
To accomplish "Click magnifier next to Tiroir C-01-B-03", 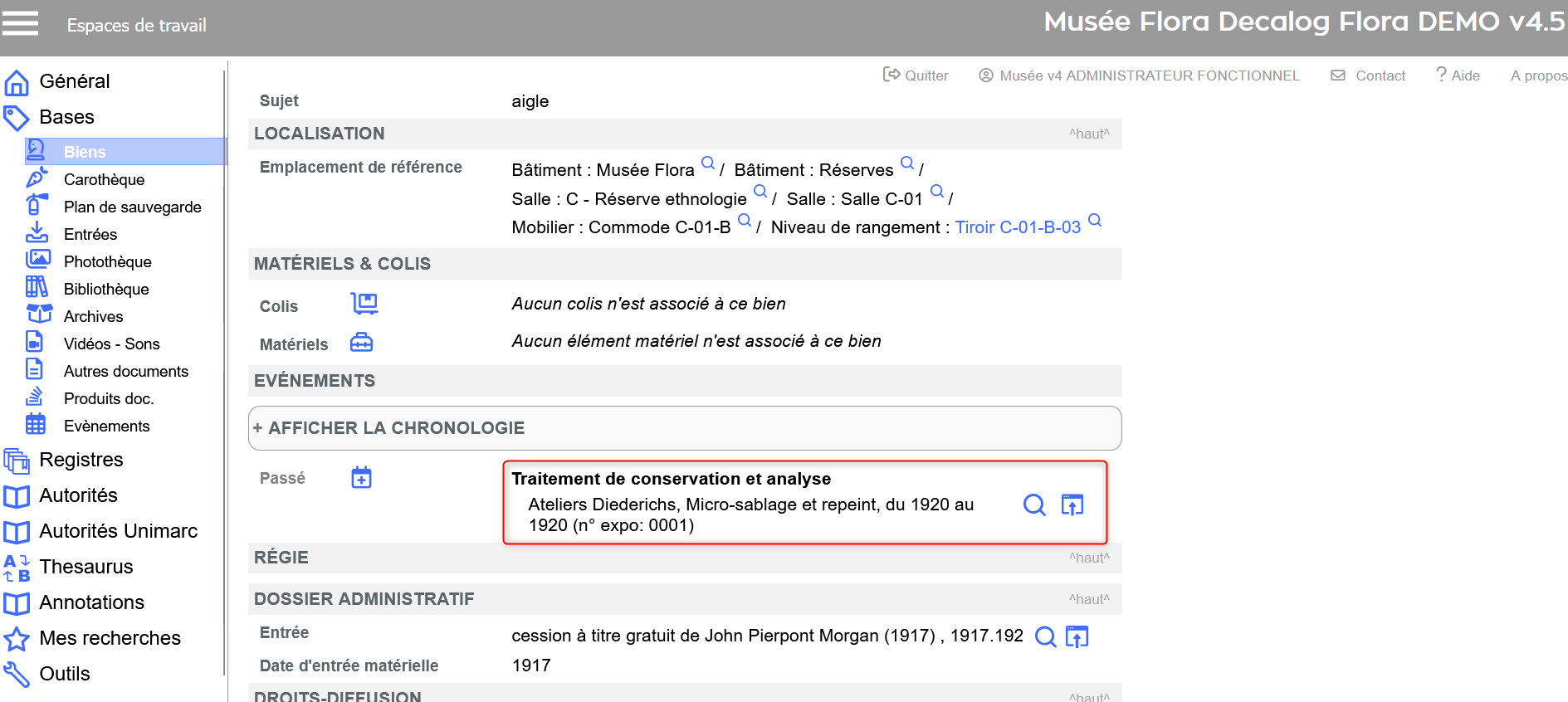I will click(x=1095, y=221).
